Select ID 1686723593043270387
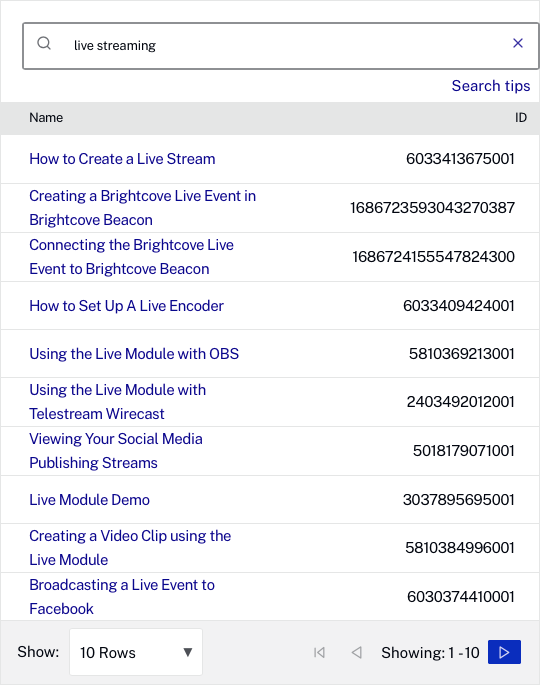This screenshot has height=685, width=540. [x=432, y=208]
